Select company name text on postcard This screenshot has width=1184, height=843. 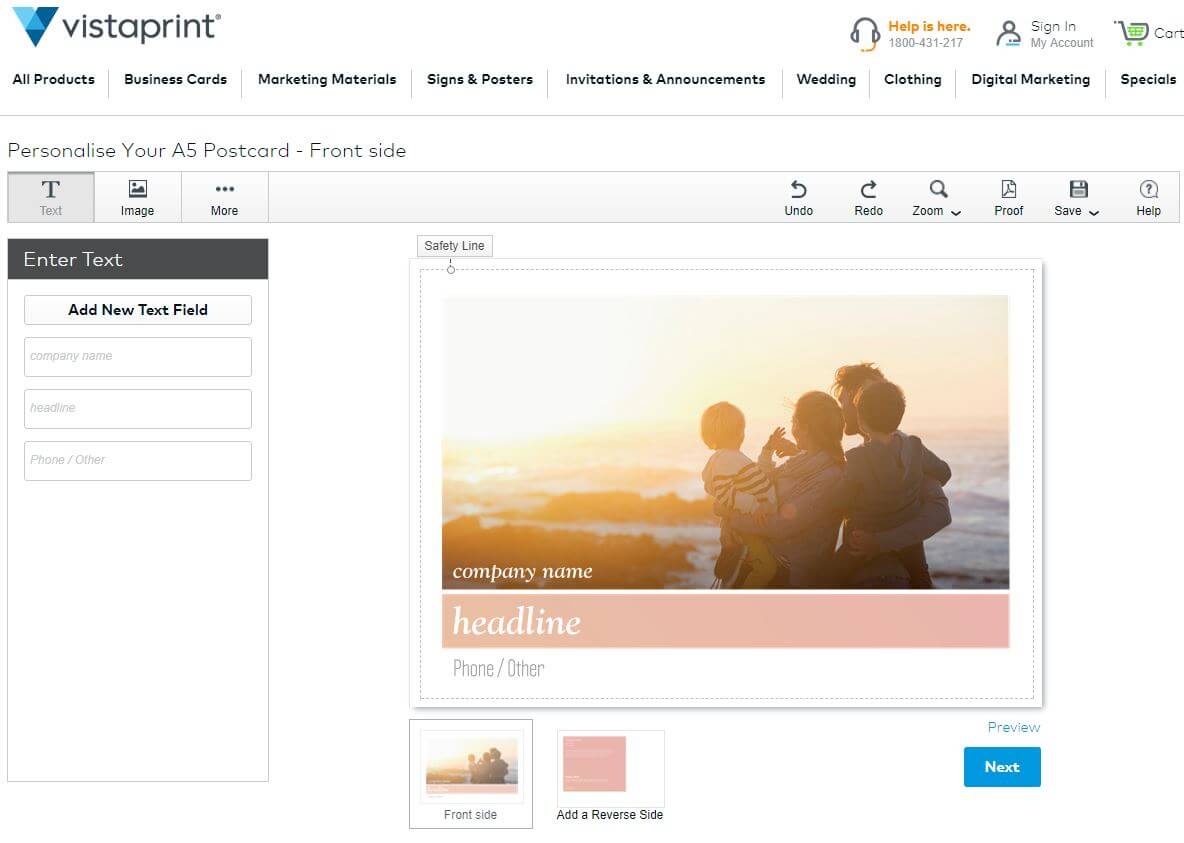[522, 572]
